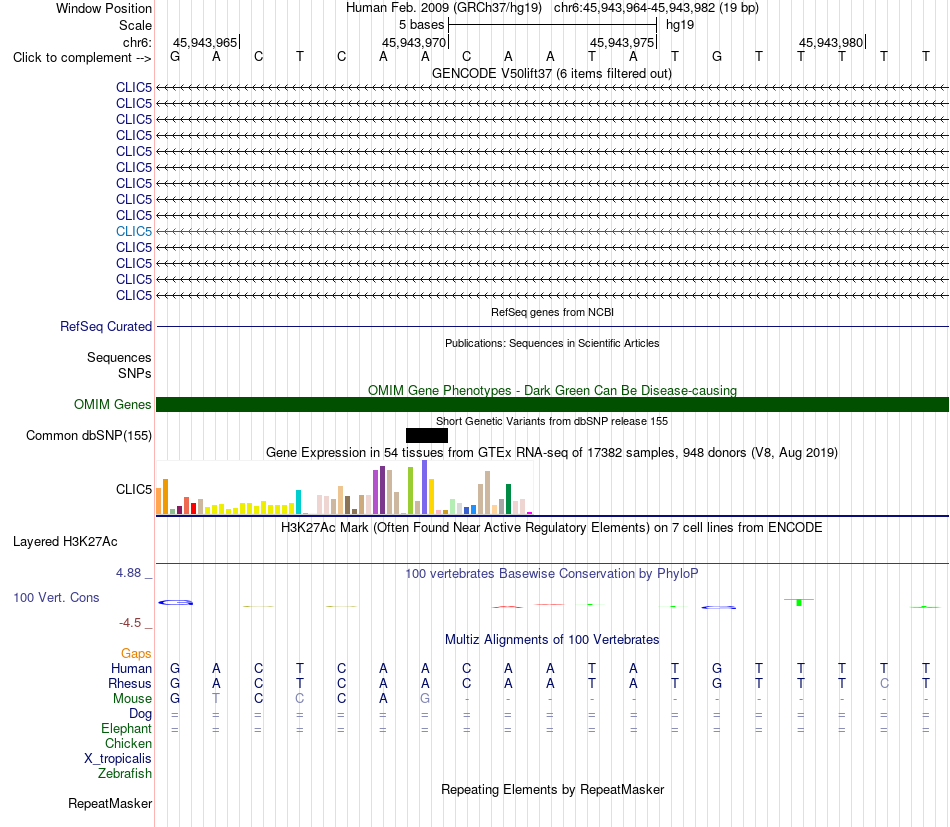Viewport: 950px width, 827px height.
Task: Click the Rhesus alignment row label
Action: (130, 683)
